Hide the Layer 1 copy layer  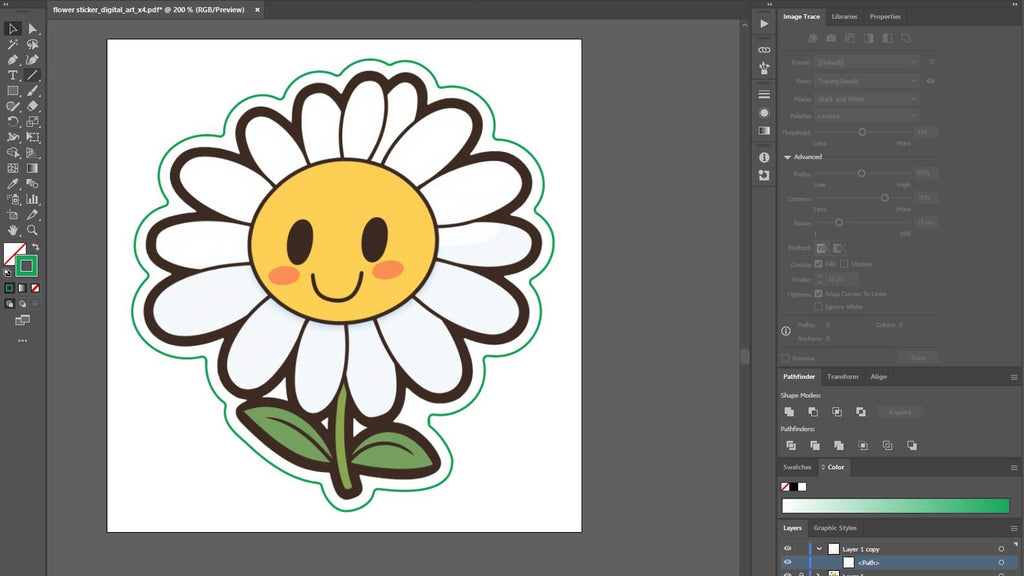[787, 548]
